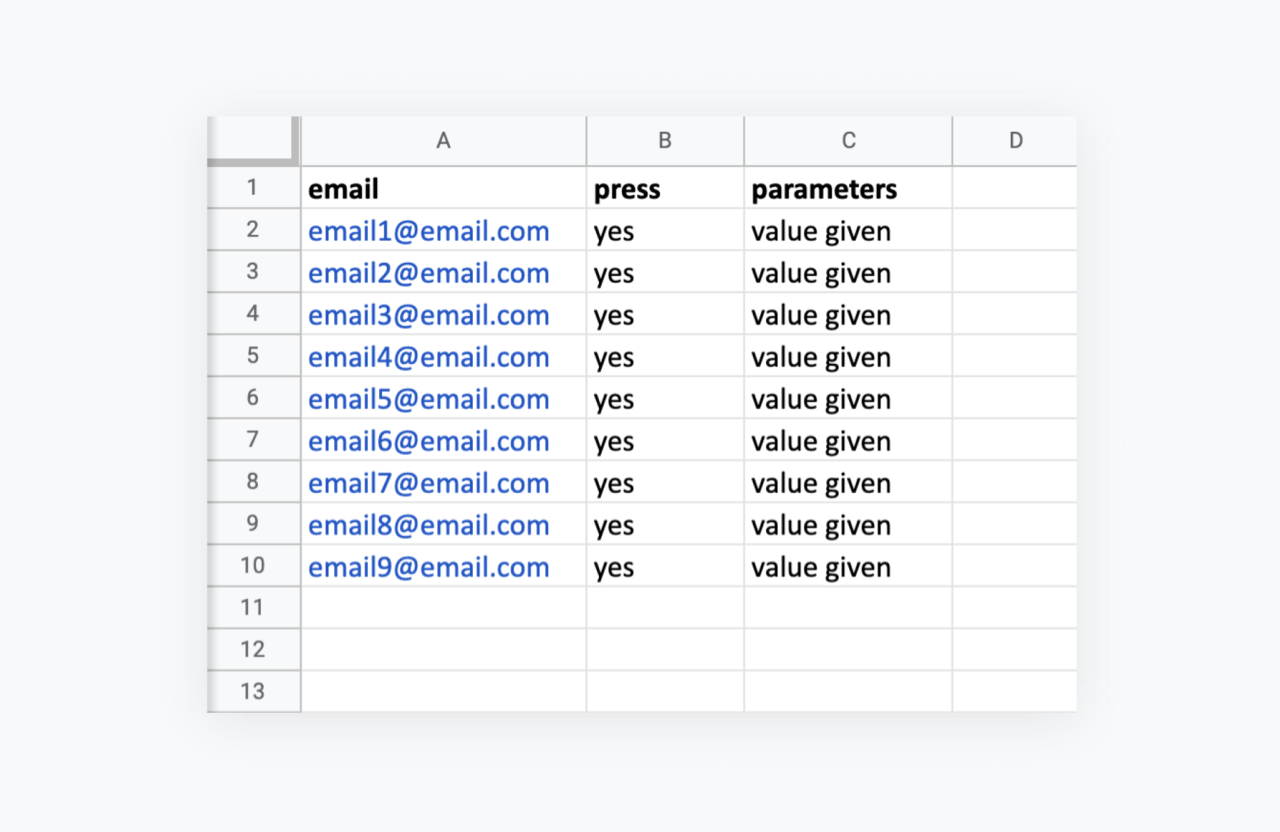Click the 'press' header cell
1280x832 pixels.
click(x=665, y=188)
